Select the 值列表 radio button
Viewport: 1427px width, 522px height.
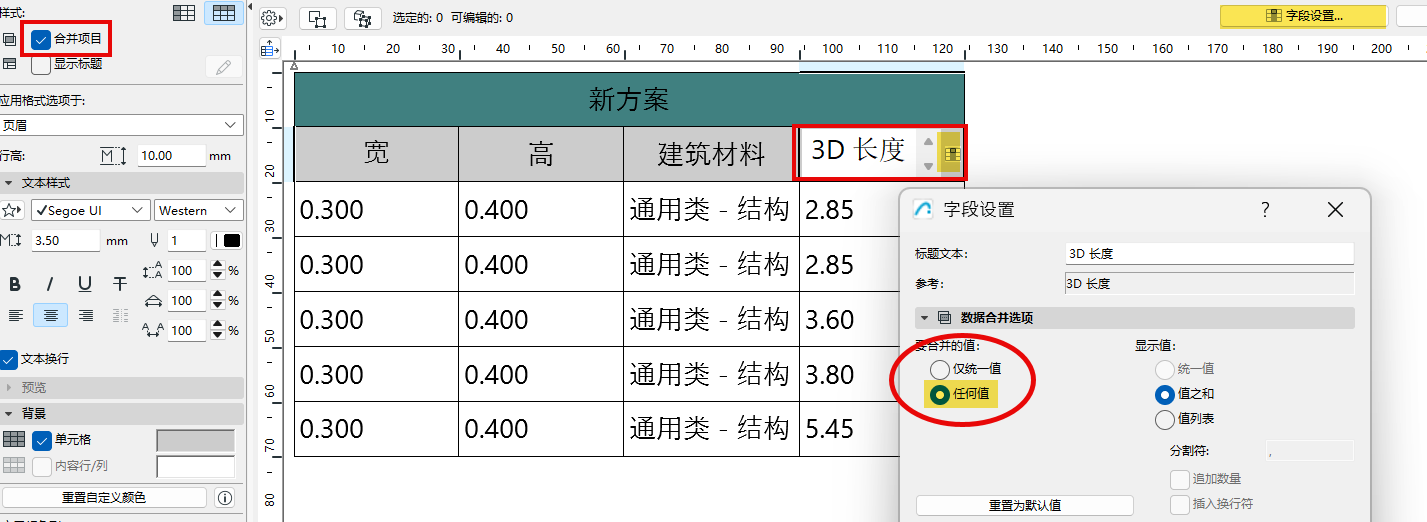coord(1165,419)
